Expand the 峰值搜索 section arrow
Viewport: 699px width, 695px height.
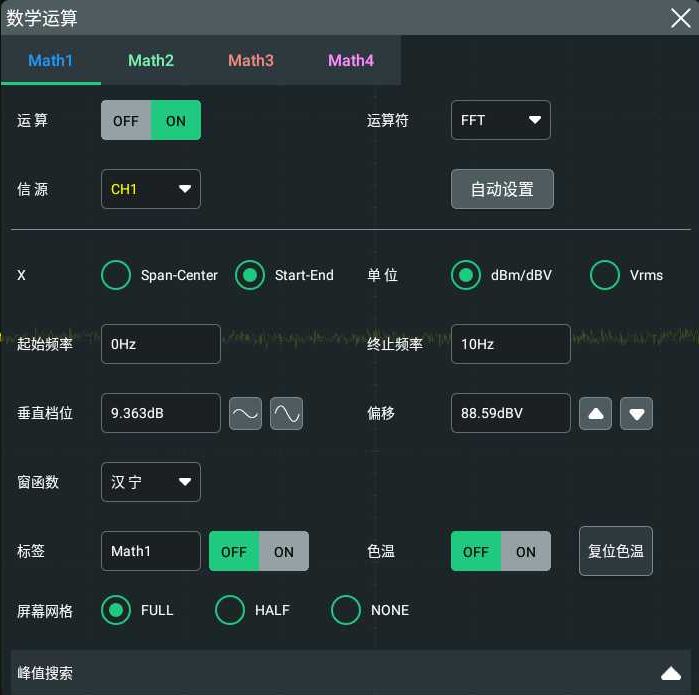671,674
